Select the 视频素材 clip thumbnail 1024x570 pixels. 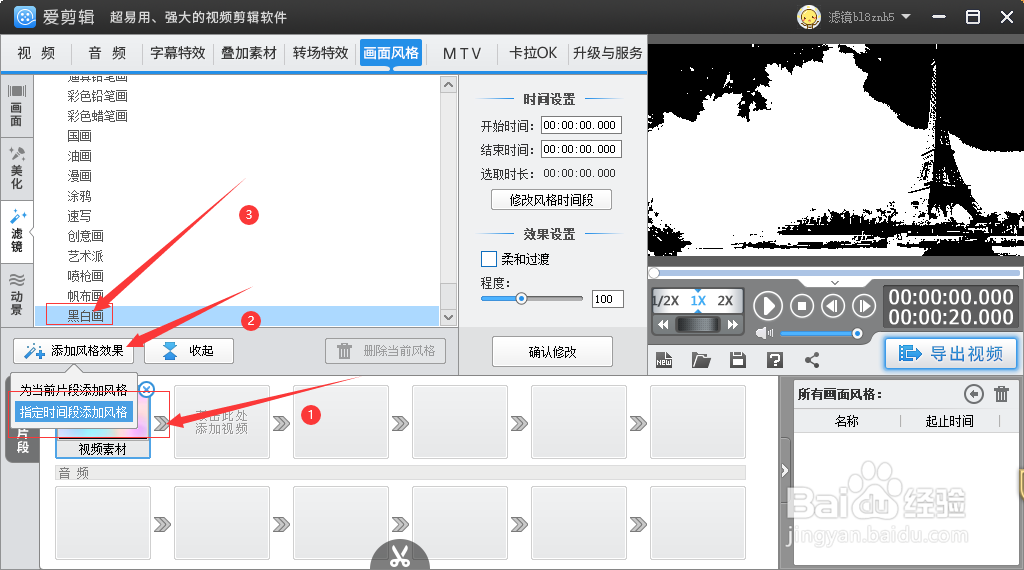(103, 422)
